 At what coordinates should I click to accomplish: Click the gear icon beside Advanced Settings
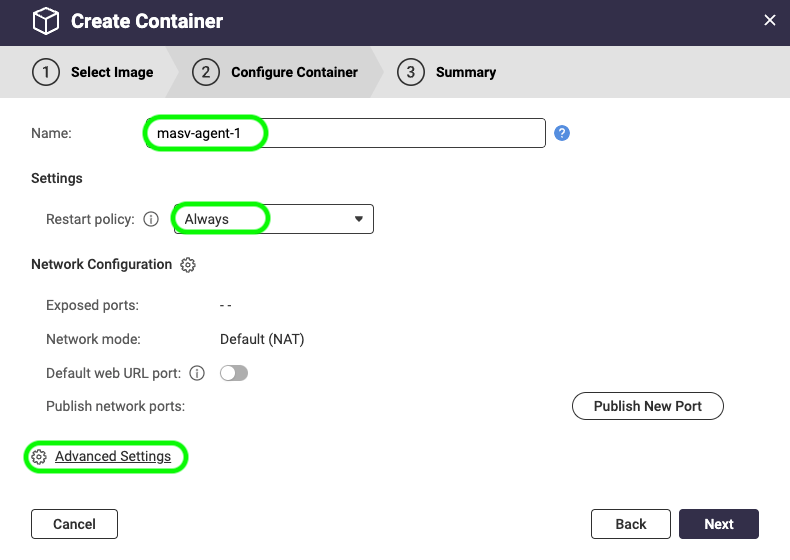tap(39, 457)
